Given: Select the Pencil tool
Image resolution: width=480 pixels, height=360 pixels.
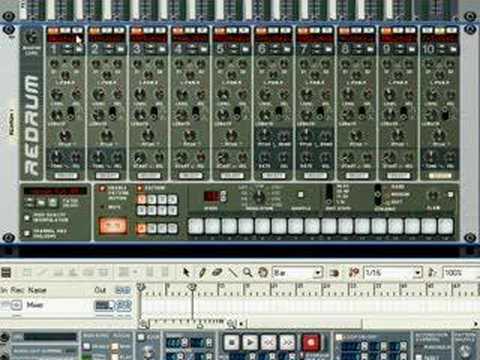Looking at the screenshot, I should (x=202, y=272).
